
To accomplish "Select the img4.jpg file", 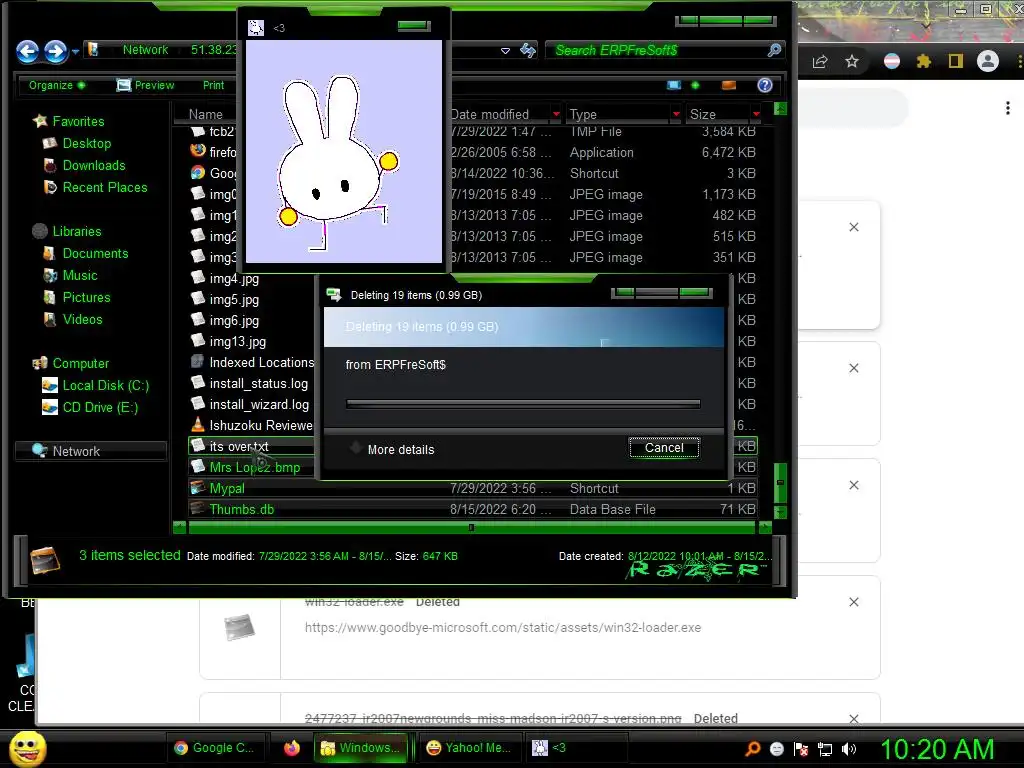I will pos(234,279).
